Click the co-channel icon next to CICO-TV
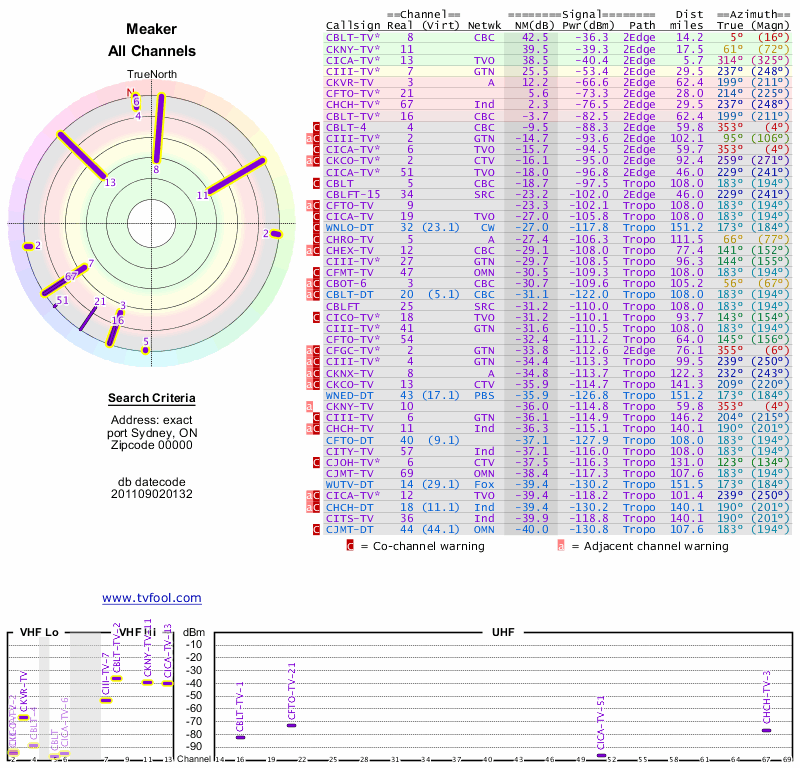The width and height of the screenshot is (800, 768). (317, 317)
